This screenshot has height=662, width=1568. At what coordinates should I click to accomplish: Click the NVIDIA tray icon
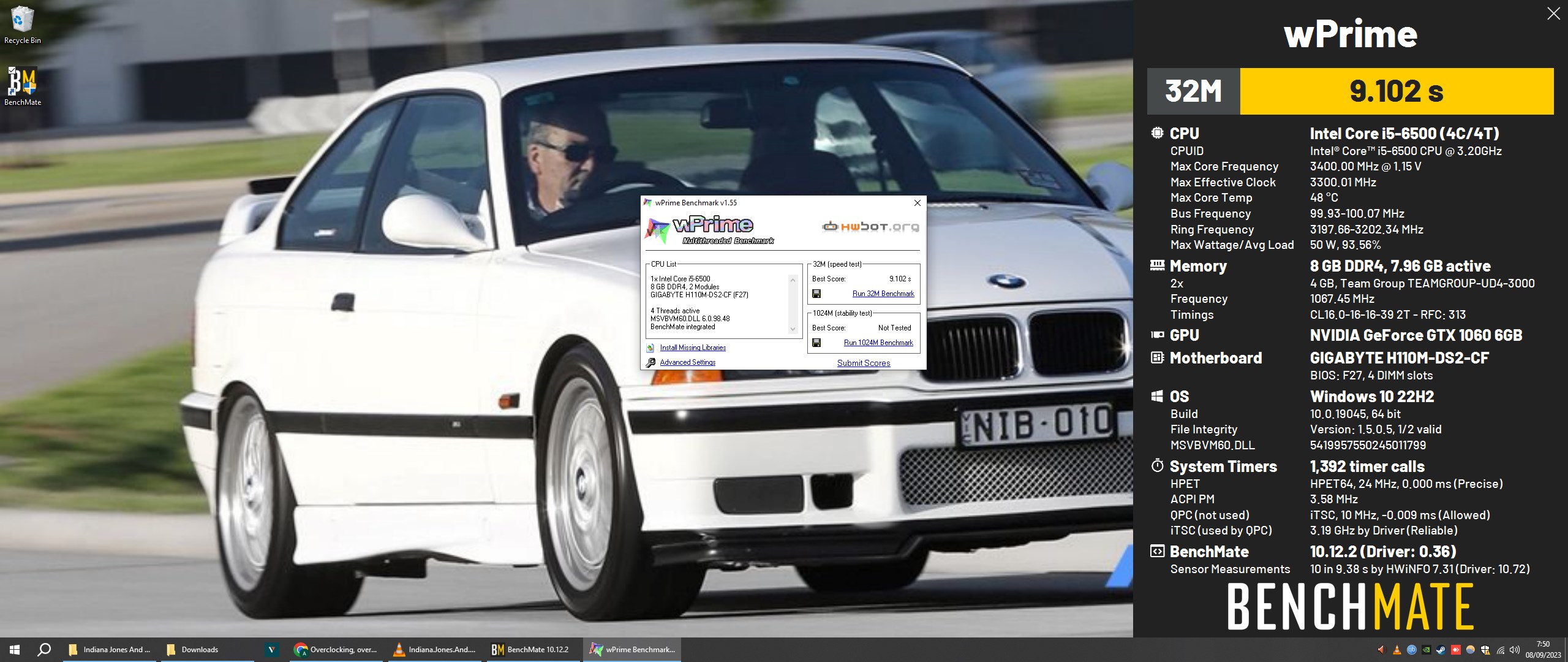tap(1427, 650)
